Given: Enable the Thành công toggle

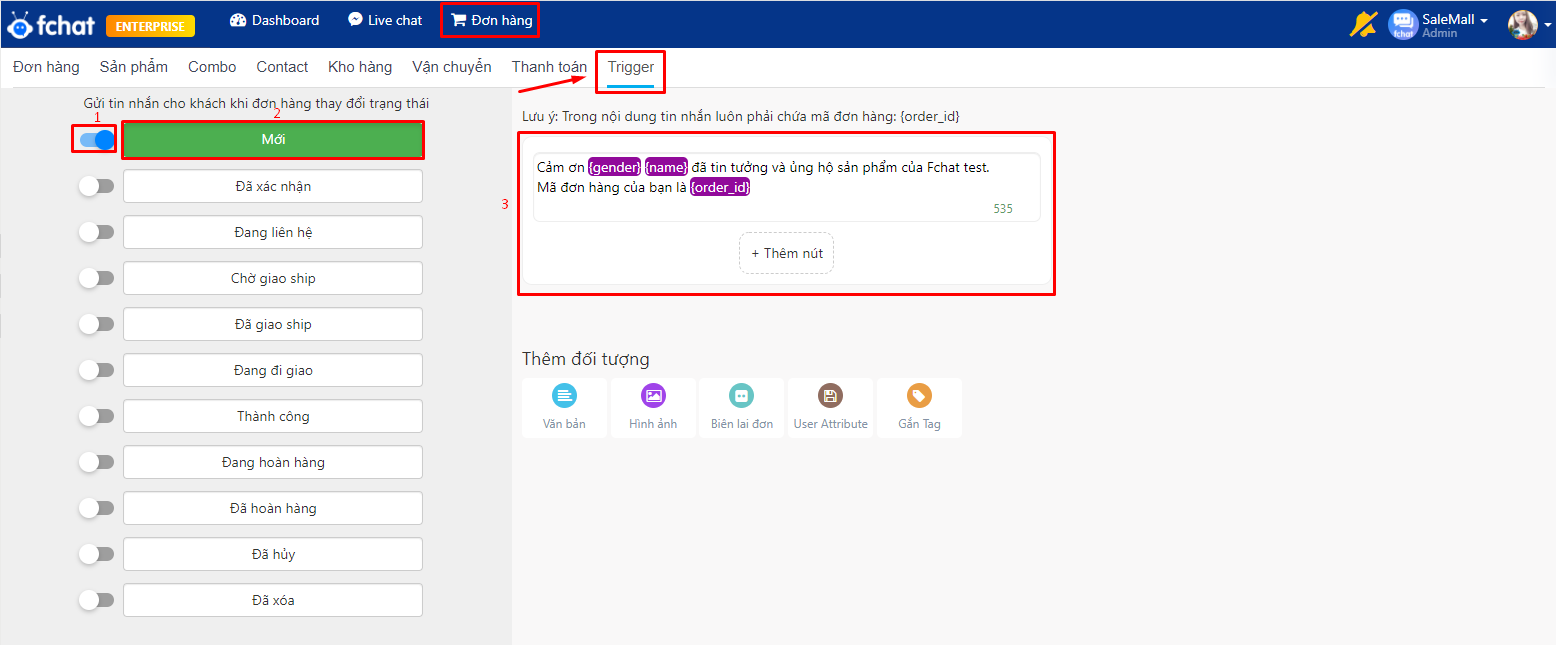Looking at the screenshot, I should [97, 416].
